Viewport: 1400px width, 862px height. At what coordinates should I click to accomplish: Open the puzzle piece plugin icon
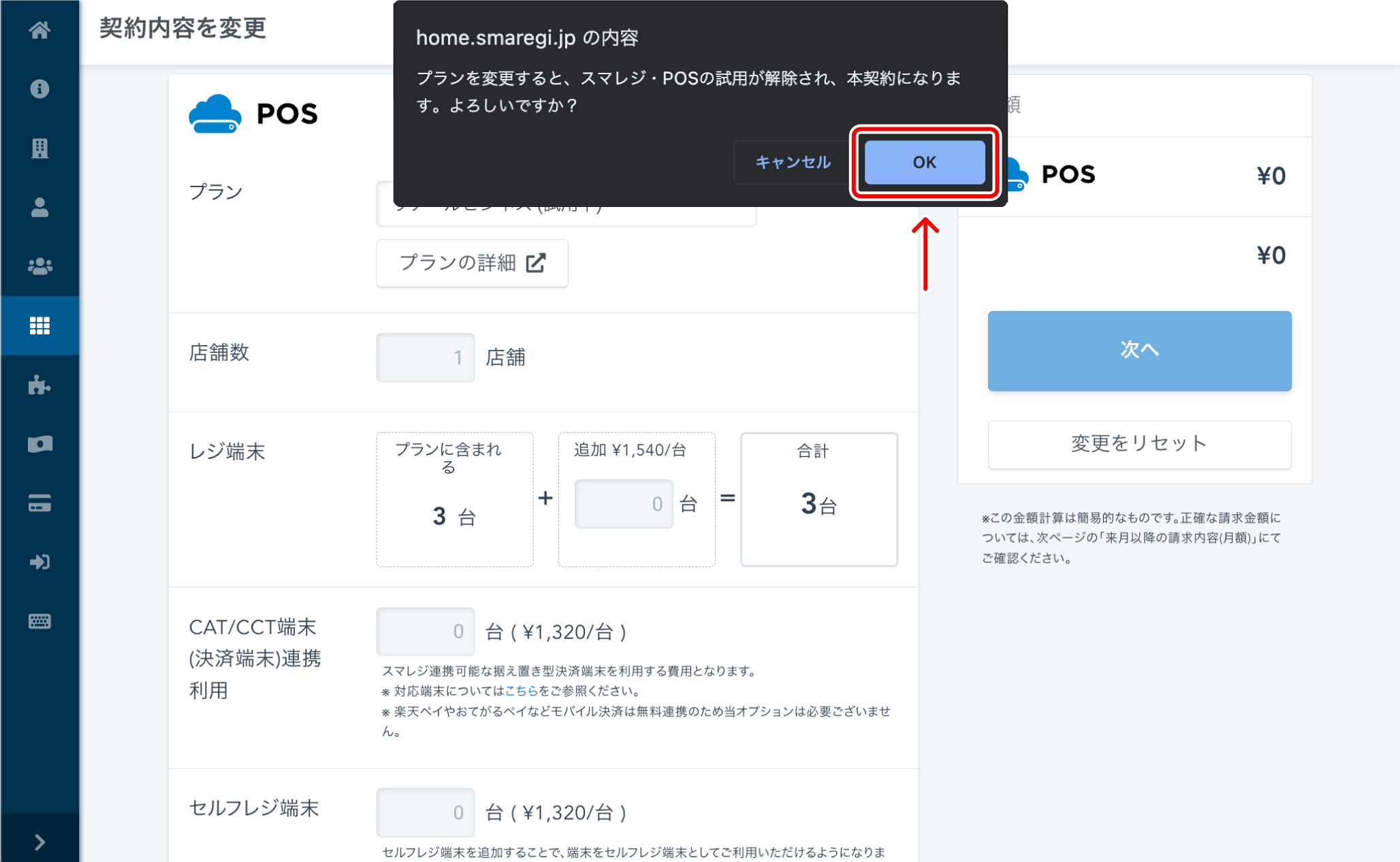coord(39,385)
